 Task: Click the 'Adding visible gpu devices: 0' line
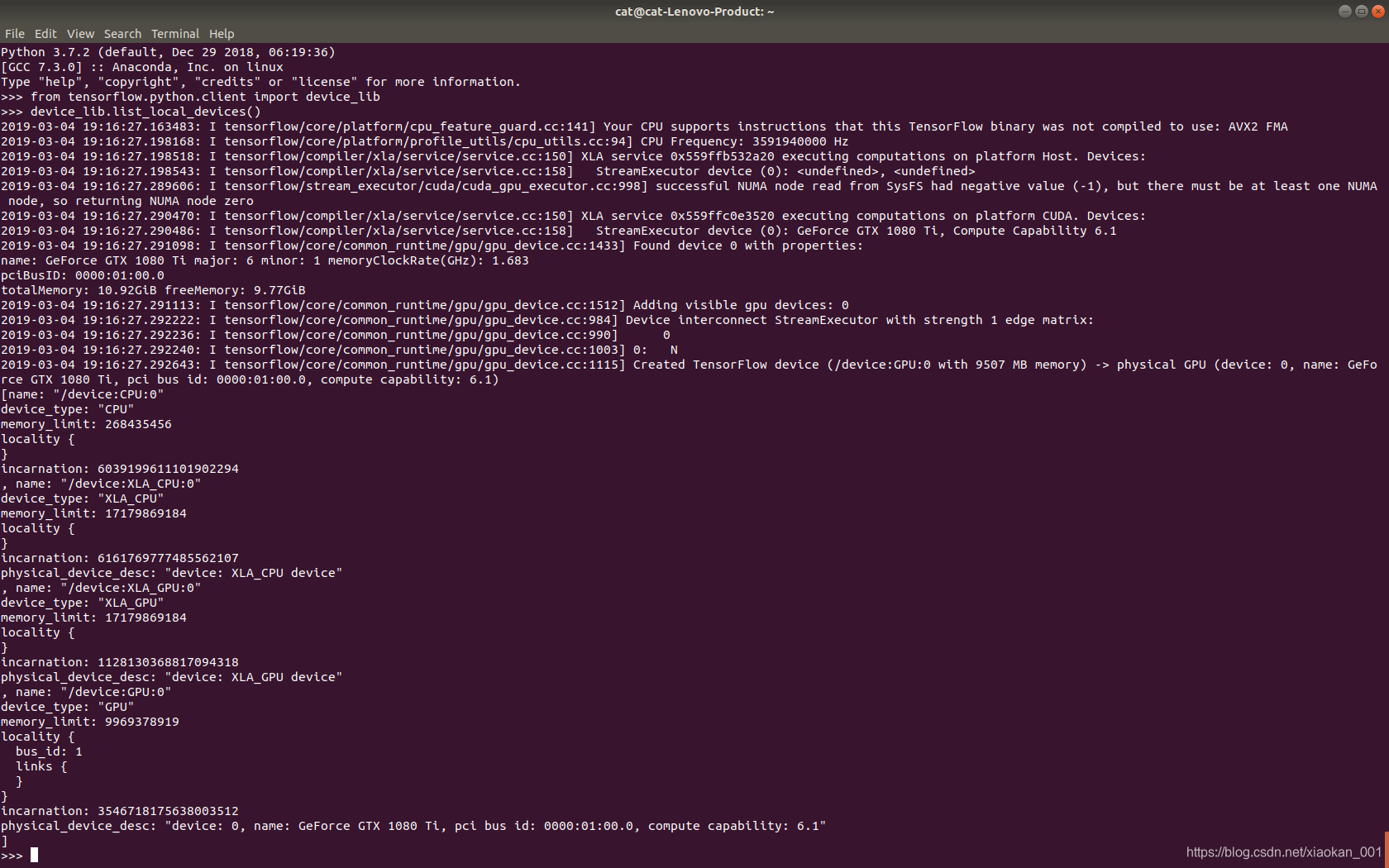click(425, 305)
